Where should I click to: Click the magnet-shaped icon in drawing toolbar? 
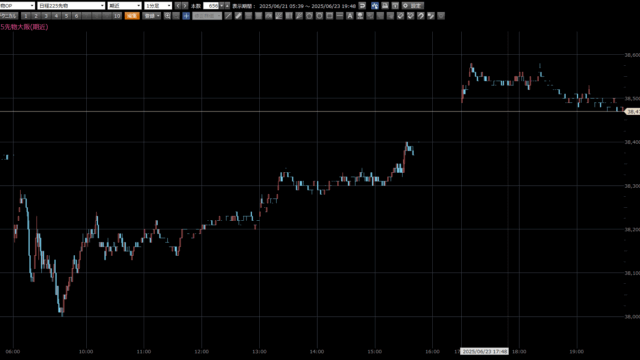420,16
